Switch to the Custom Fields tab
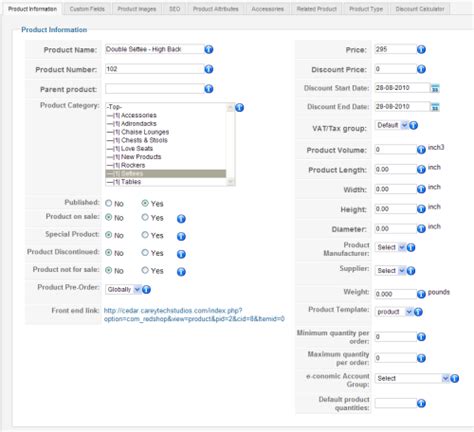Viewport: 474px width, 432px height. pyautogui.click(x=87, y=9)
